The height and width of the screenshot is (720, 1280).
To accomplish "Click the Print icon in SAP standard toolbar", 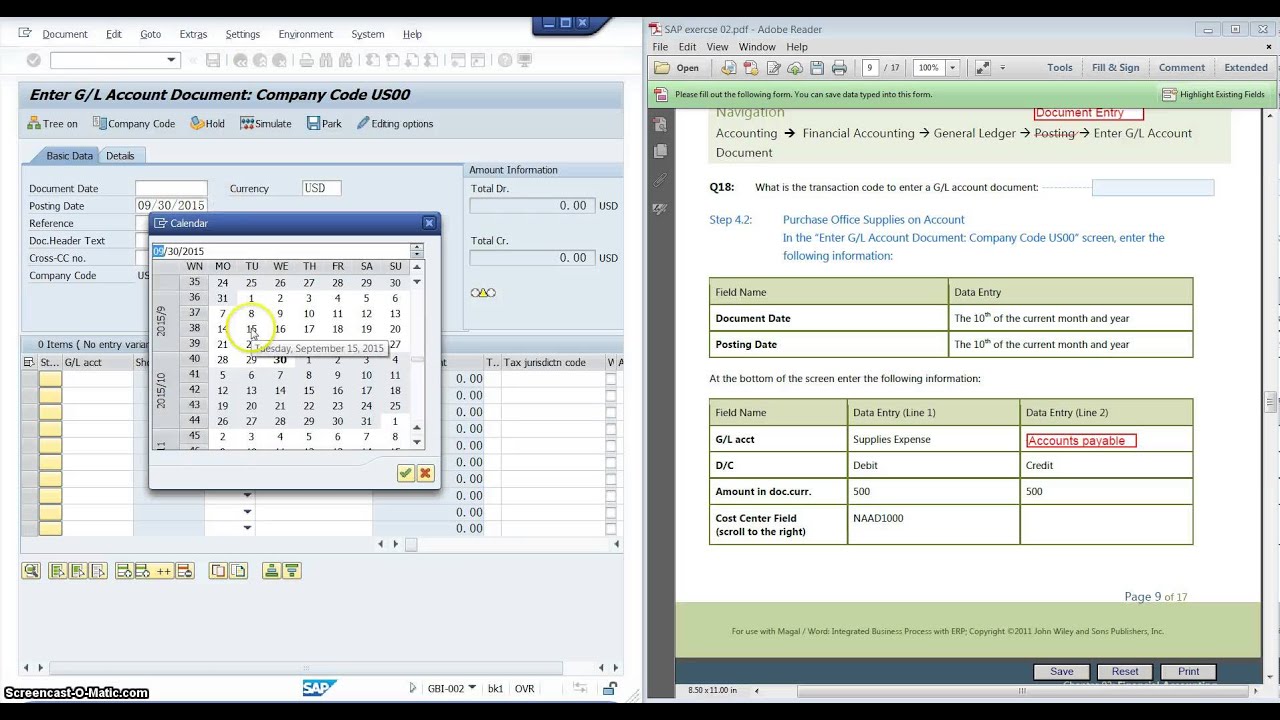I will [x=306, y=61].
